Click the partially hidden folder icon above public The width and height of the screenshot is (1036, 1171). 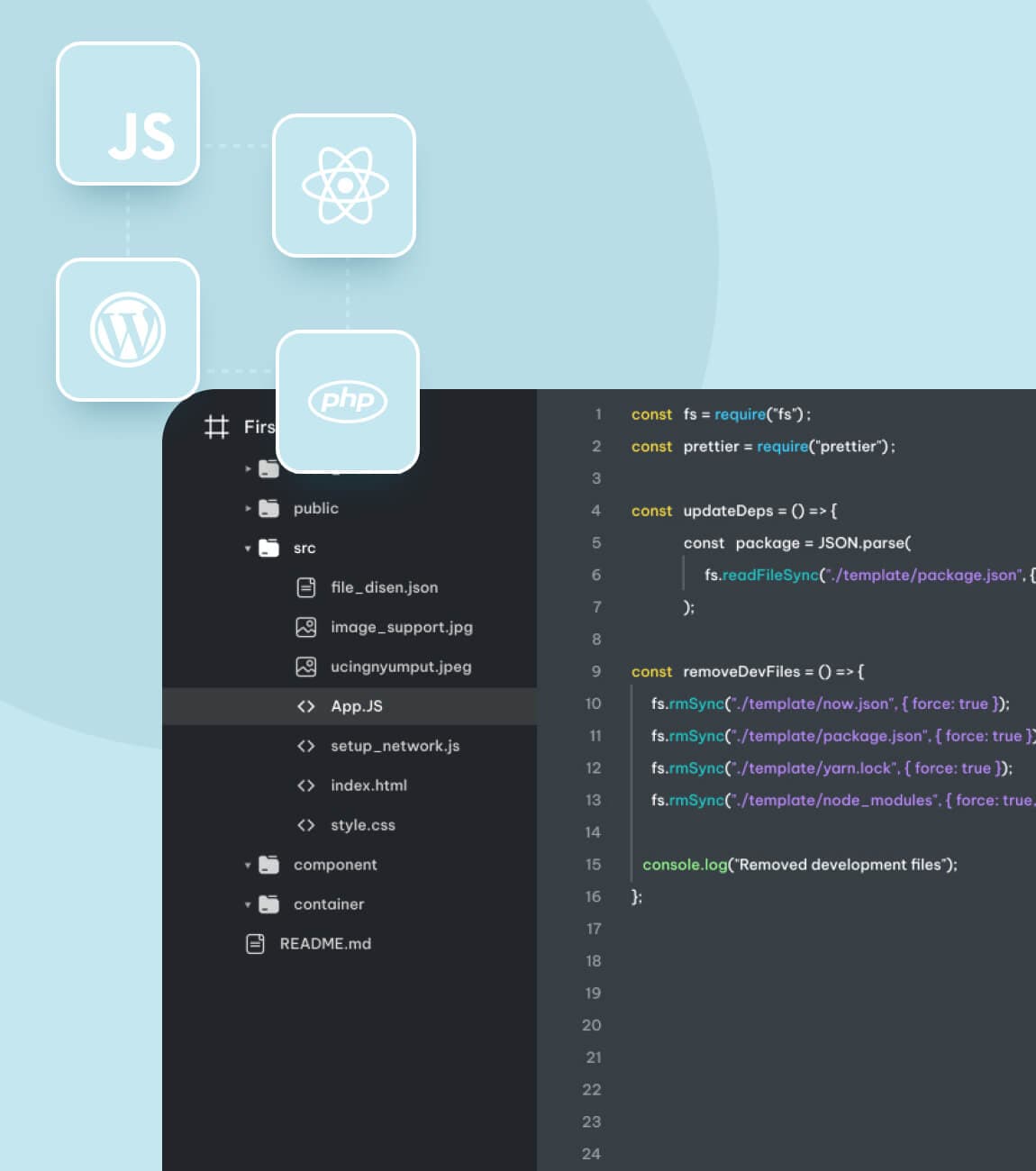coord(268,468)
